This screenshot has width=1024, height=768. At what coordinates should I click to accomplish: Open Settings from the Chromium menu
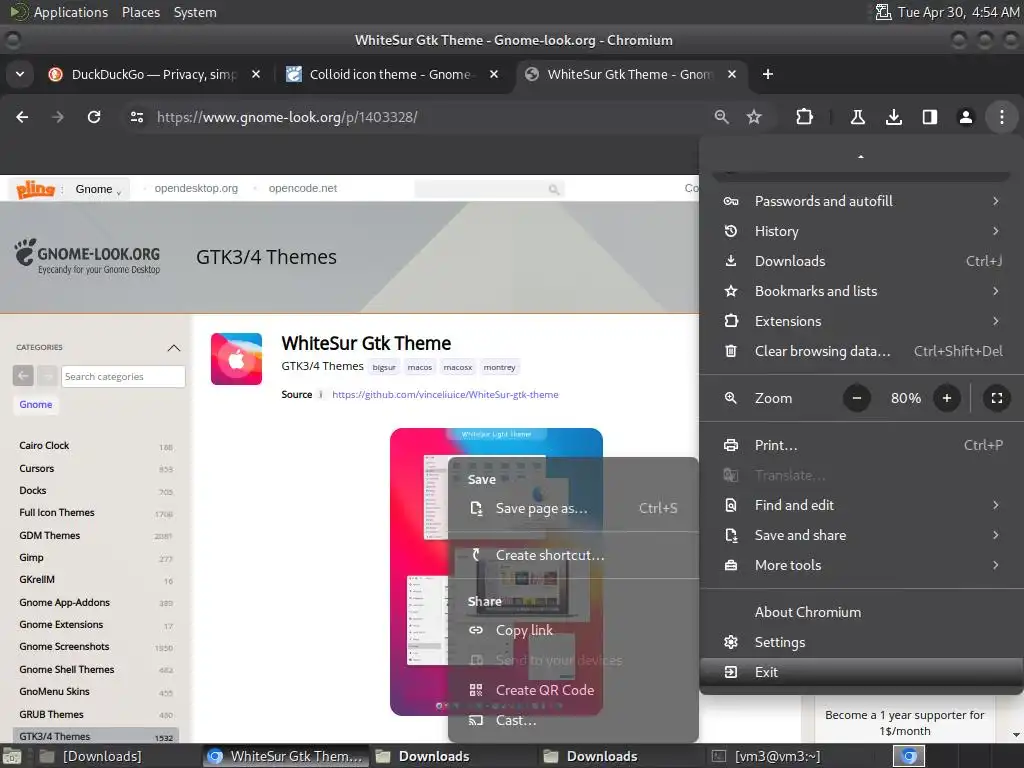pyautogui.click(x=861, y=643)
